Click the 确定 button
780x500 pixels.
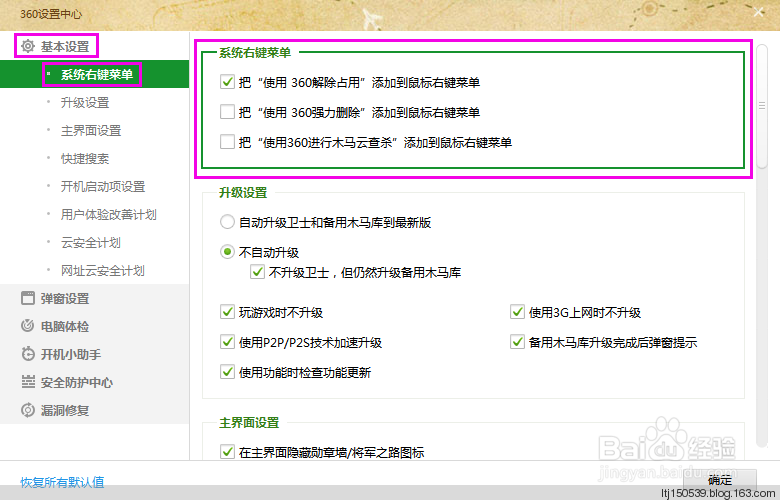point(720,480)
